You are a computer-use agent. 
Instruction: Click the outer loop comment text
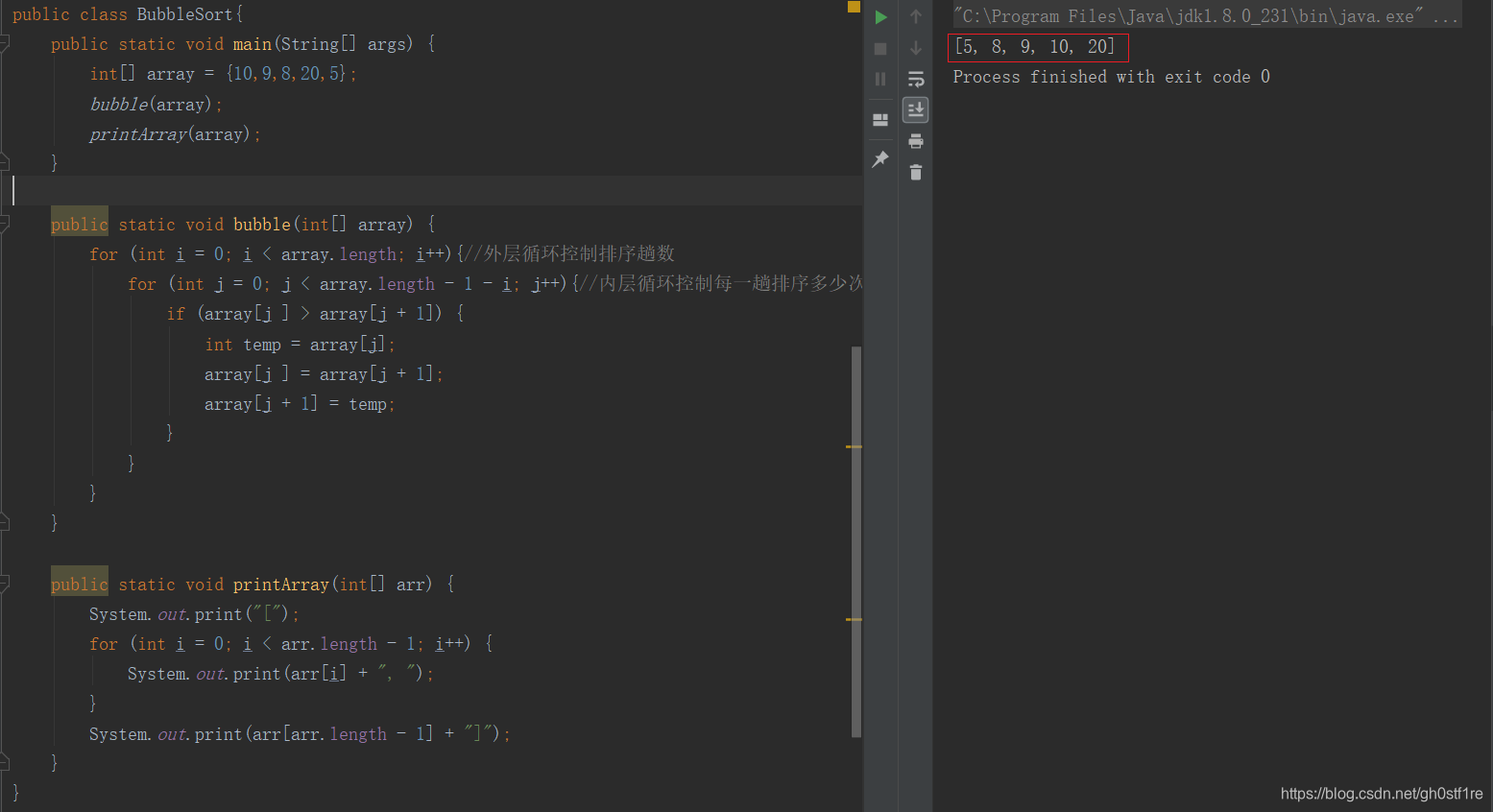[x=569, y=253]
